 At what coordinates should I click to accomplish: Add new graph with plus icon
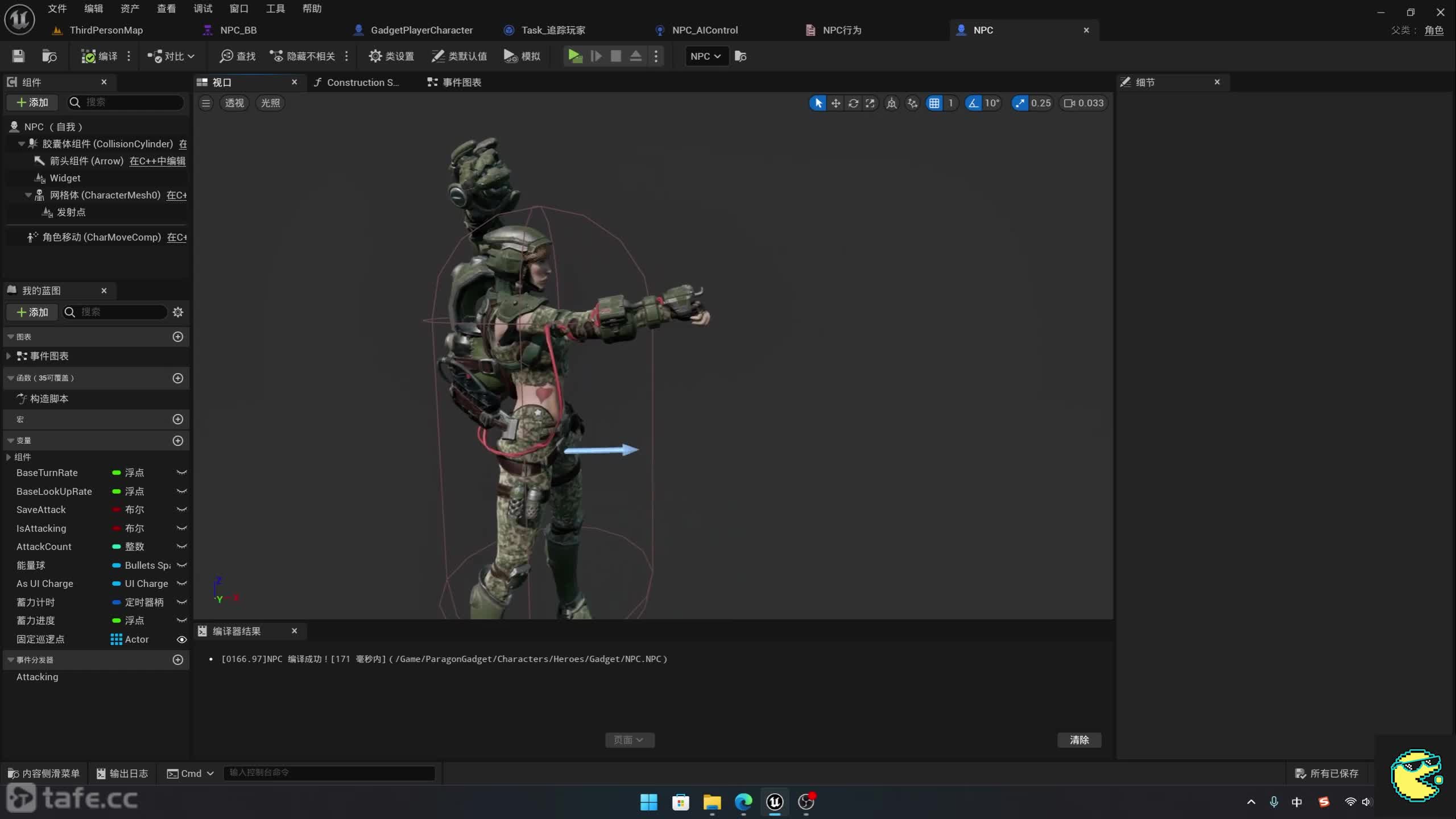[x=178, y=337]
